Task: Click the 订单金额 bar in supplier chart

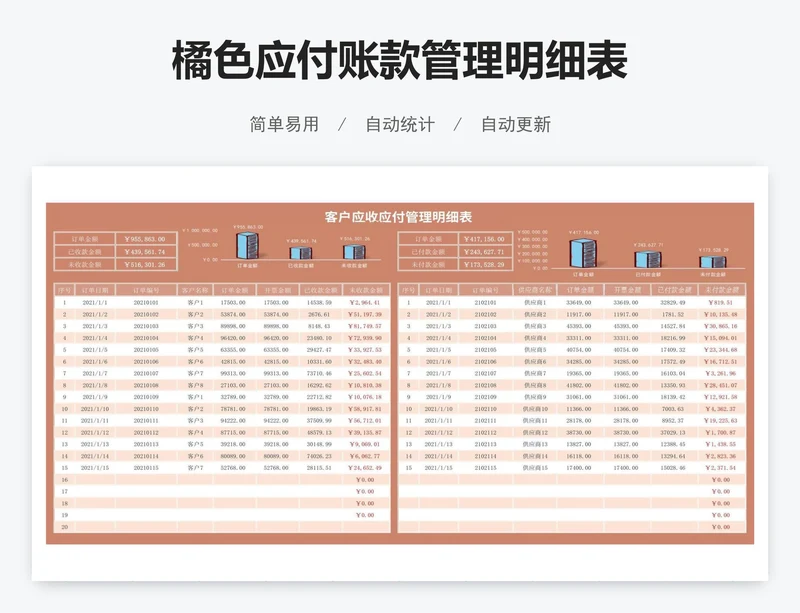Action: (x=584, y=253)
